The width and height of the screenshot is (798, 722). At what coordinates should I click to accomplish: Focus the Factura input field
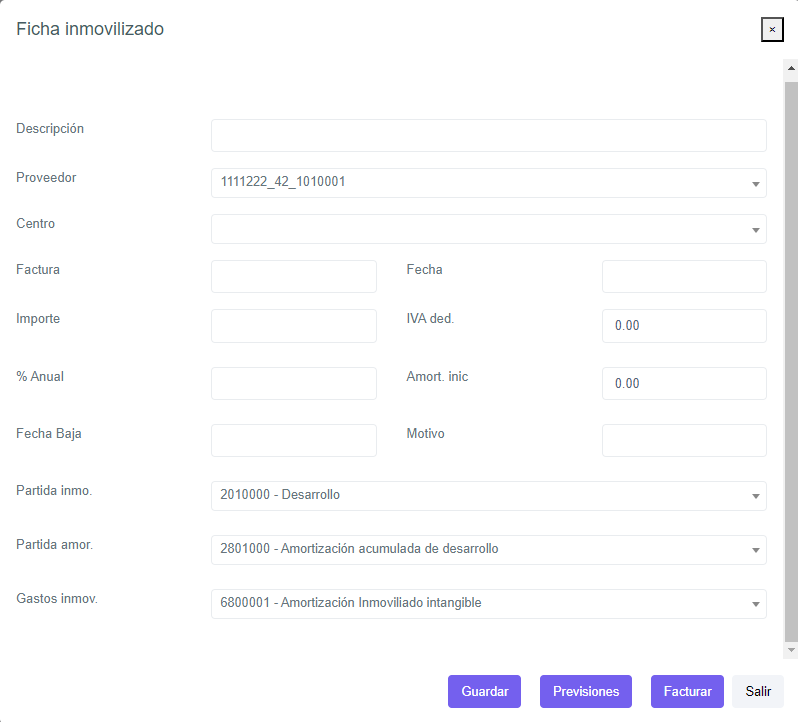[x=293, y=277]
